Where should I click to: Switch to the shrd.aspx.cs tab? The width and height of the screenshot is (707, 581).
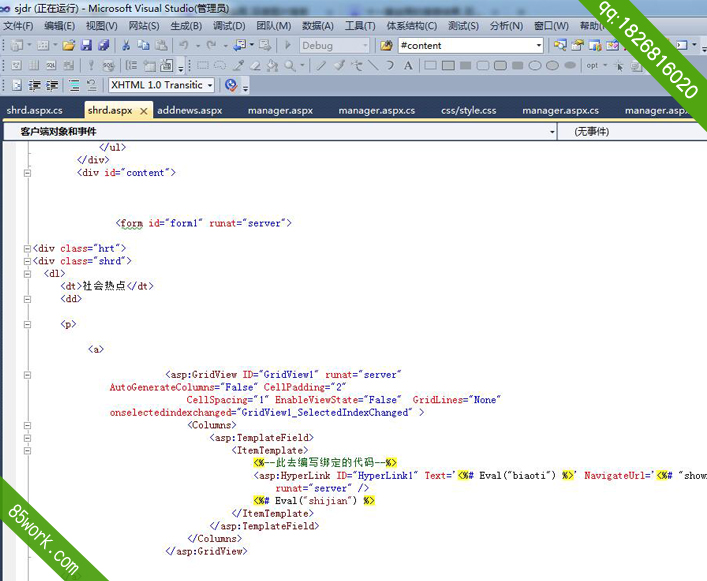35,110
